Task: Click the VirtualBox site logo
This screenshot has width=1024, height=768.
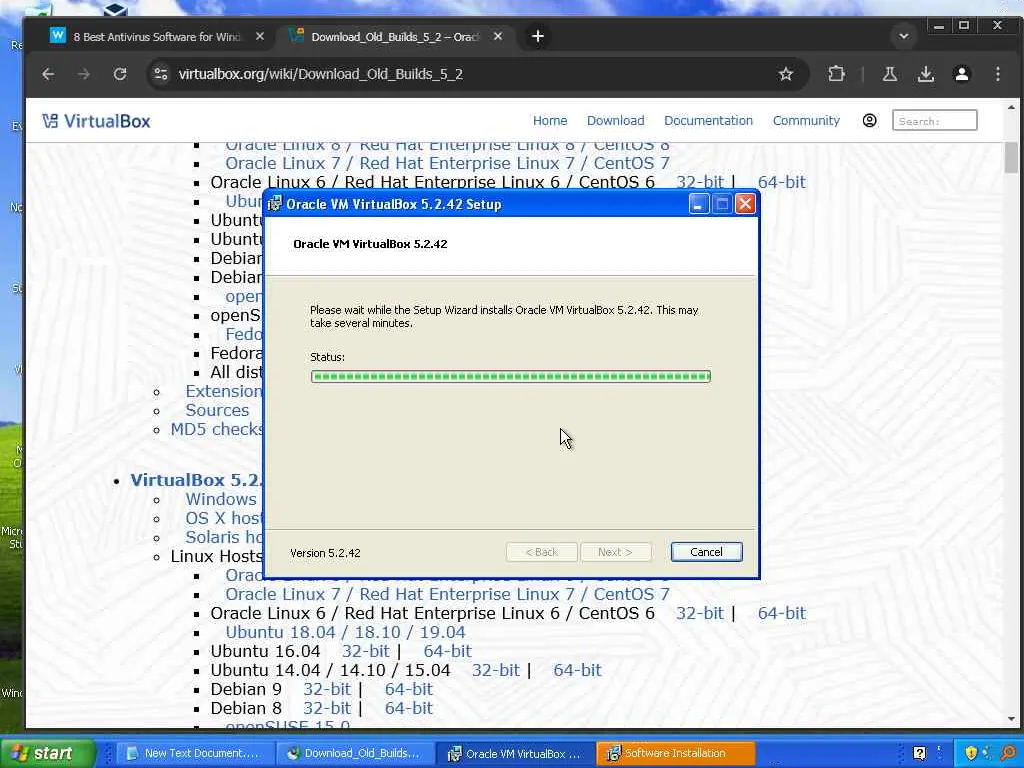Action: [97, 121]
